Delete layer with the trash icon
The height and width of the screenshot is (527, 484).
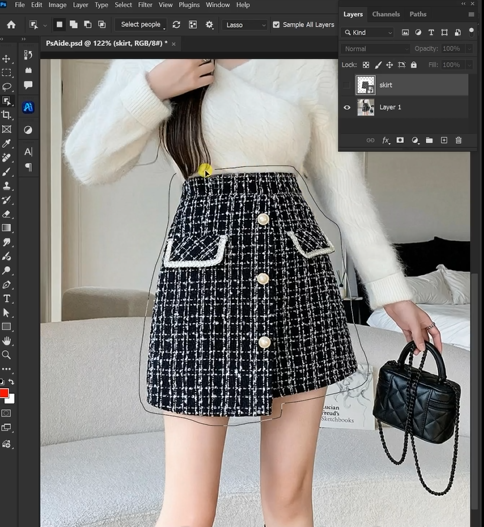point(458,140)
